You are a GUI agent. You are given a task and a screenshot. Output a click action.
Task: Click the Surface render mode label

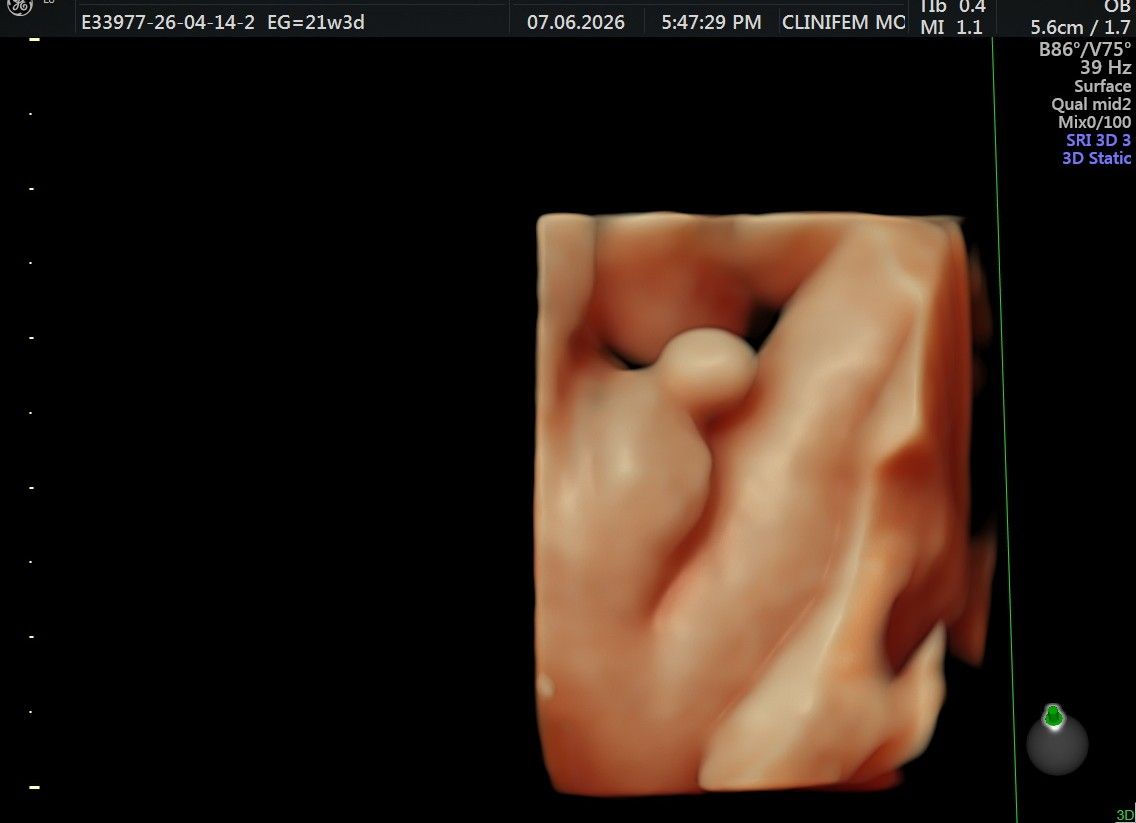pyautogui.click(x=1103, y=85)
